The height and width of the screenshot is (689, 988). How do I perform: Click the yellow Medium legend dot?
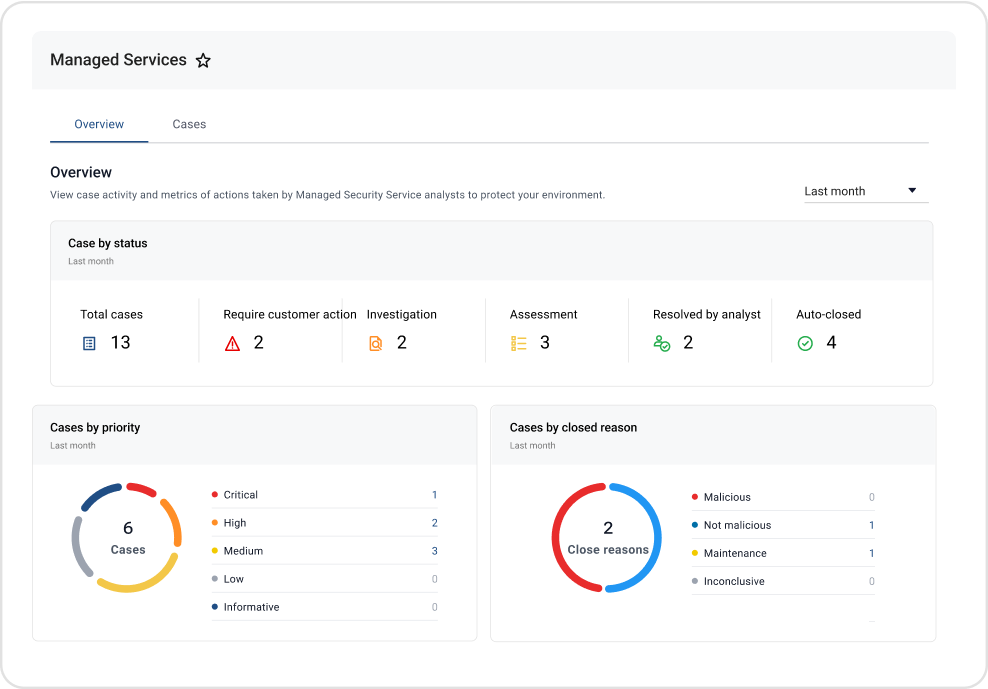215,551
